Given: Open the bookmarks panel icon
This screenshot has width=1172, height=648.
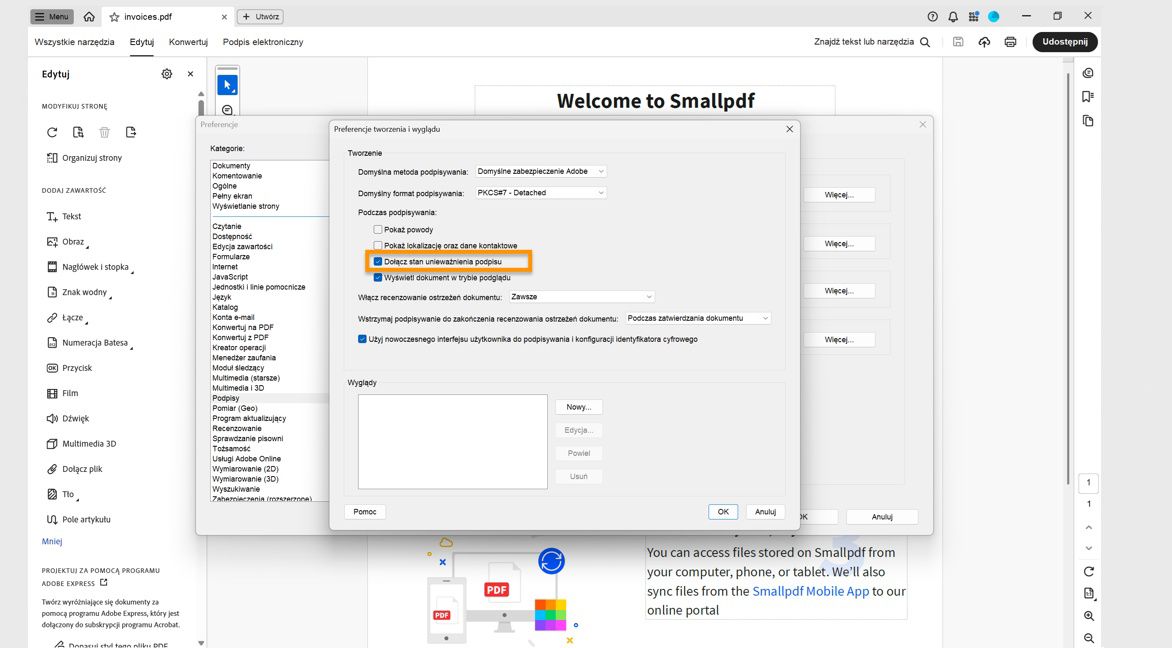Looking at the screenshot, I should (1088, 96).
